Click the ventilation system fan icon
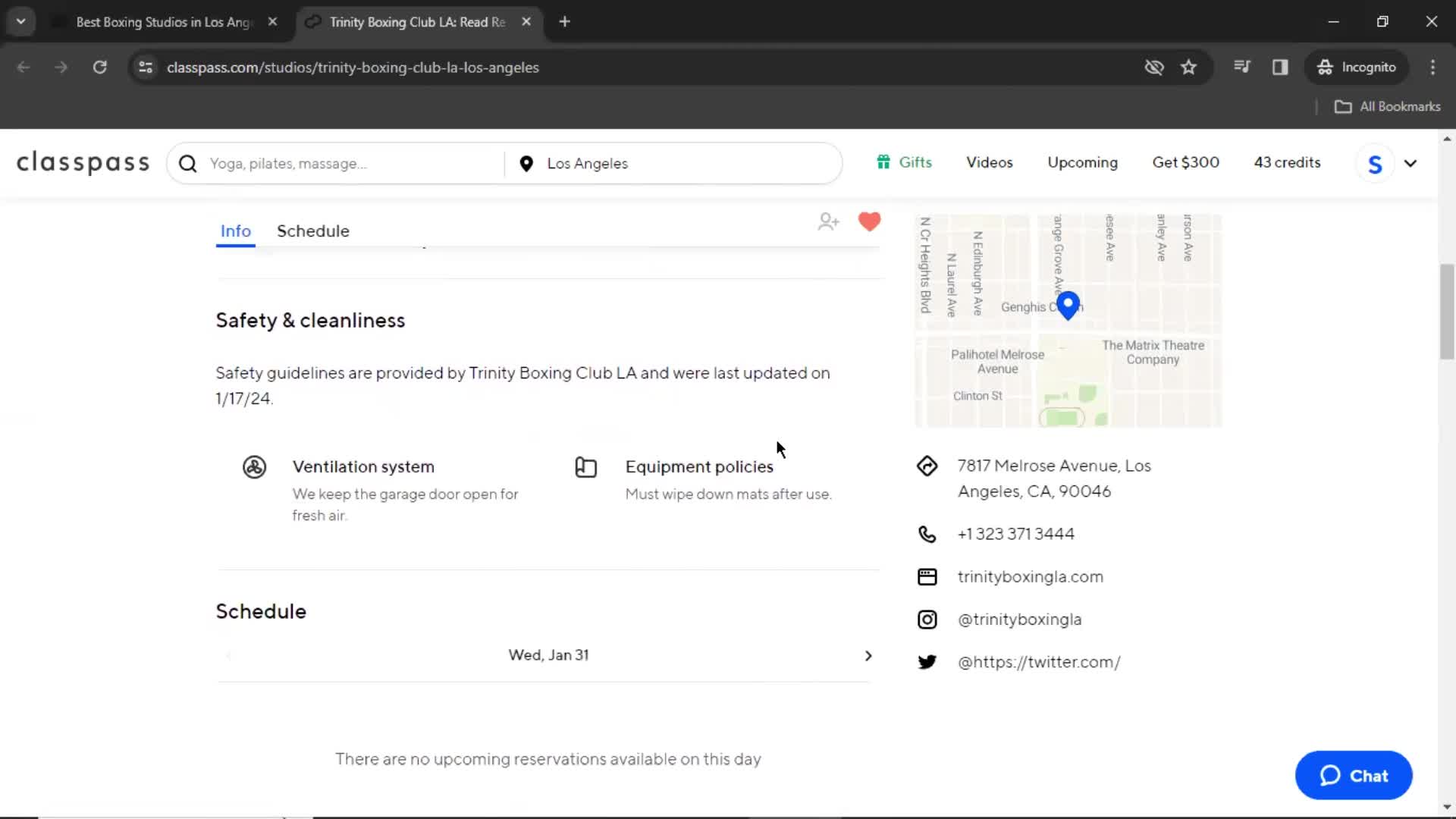 click(x=254, y=466)
